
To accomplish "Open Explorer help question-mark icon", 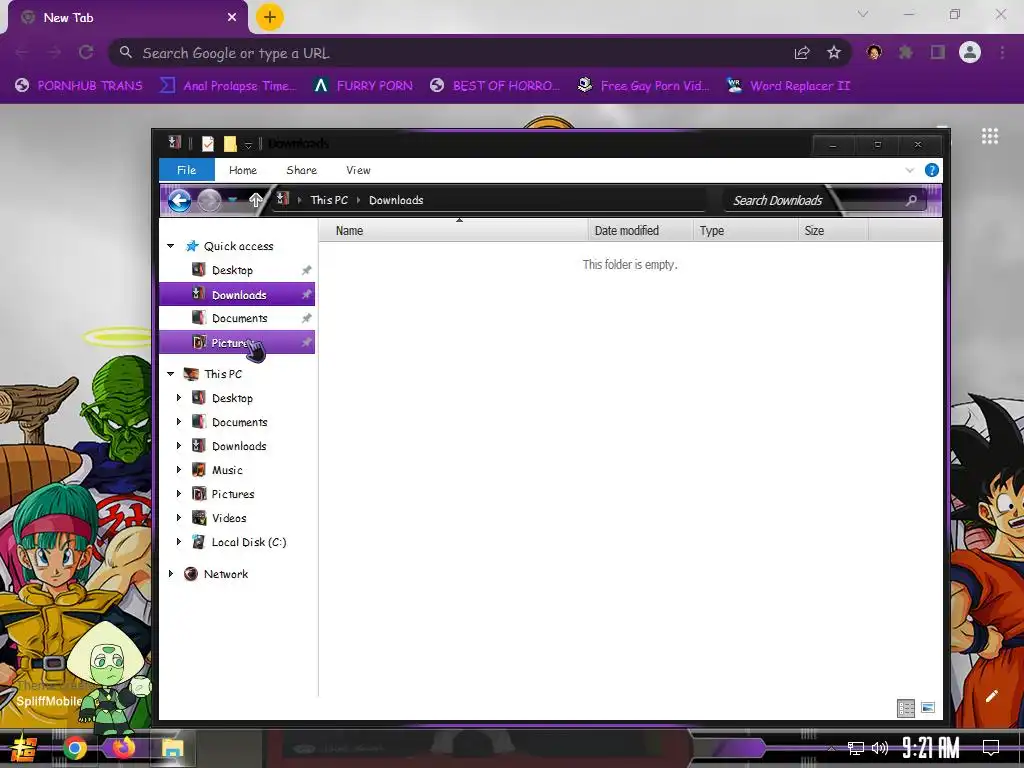I will click(931, 170).
